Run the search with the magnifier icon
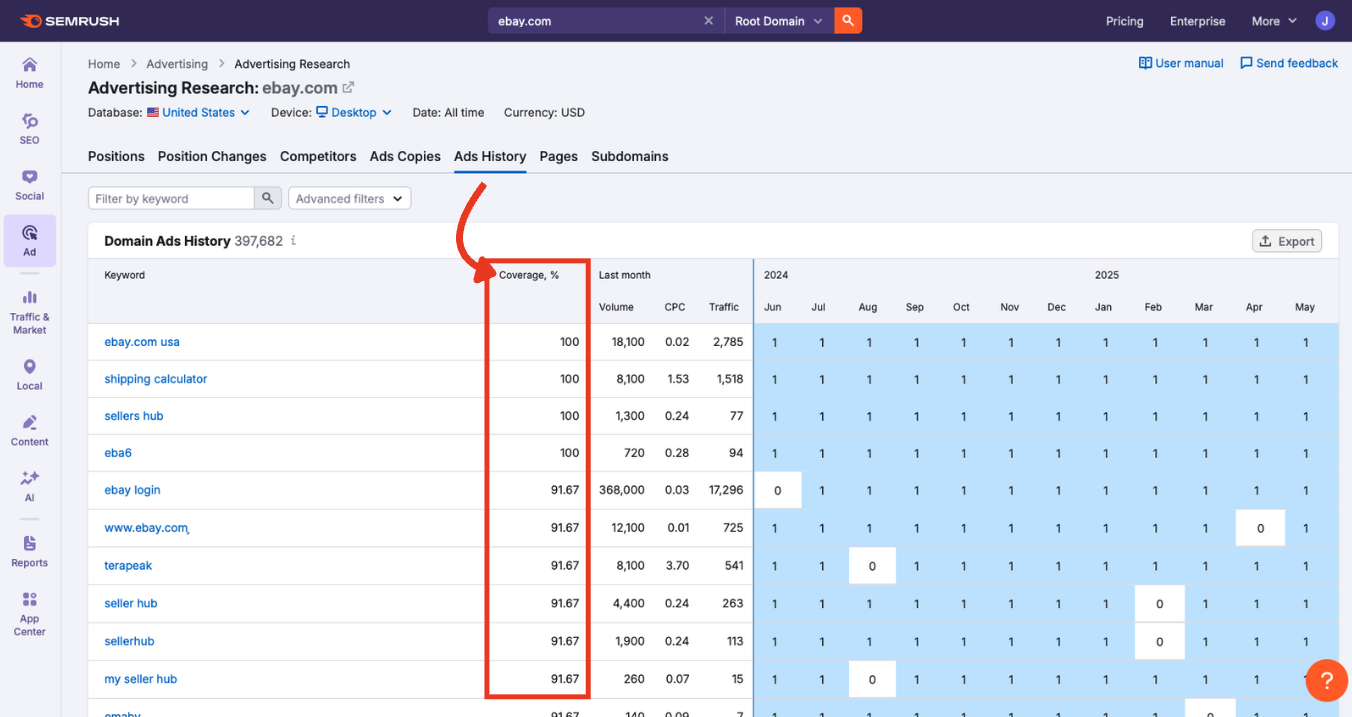1352x717 pixels. click(848, 20)
